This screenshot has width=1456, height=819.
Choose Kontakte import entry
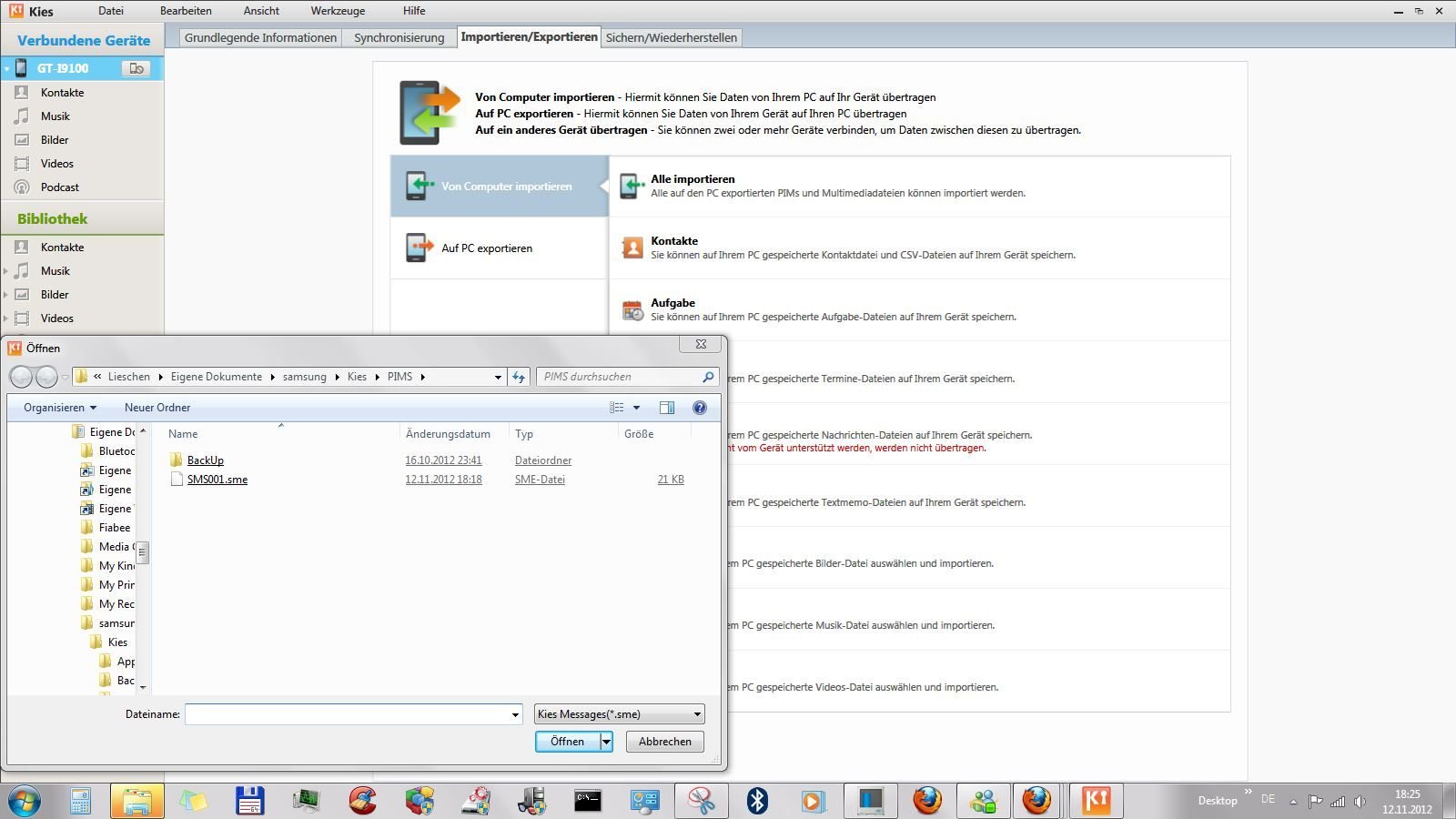tap(919, 248)
